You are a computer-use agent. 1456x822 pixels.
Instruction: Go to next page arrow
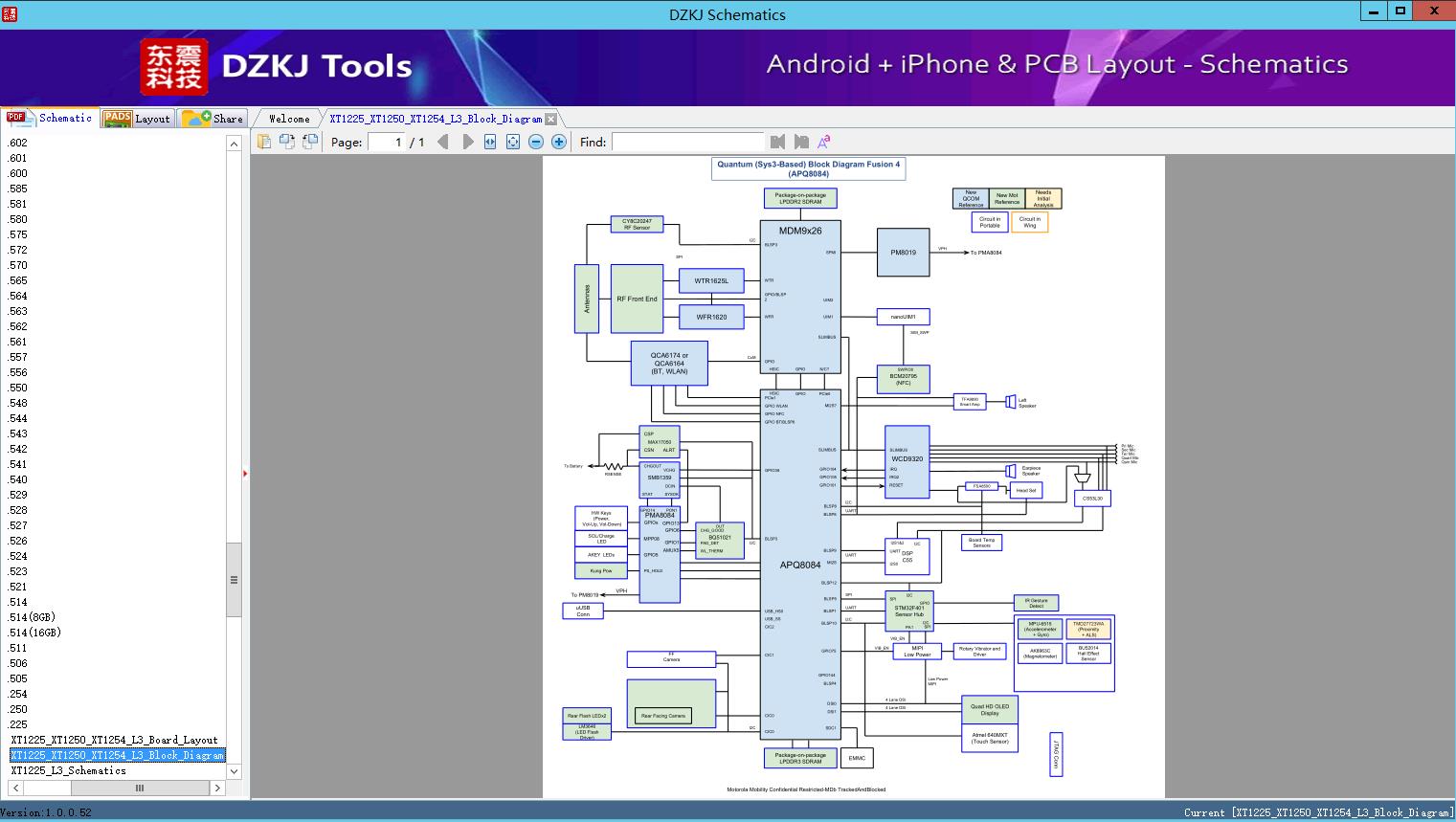[x=467, y=142]
